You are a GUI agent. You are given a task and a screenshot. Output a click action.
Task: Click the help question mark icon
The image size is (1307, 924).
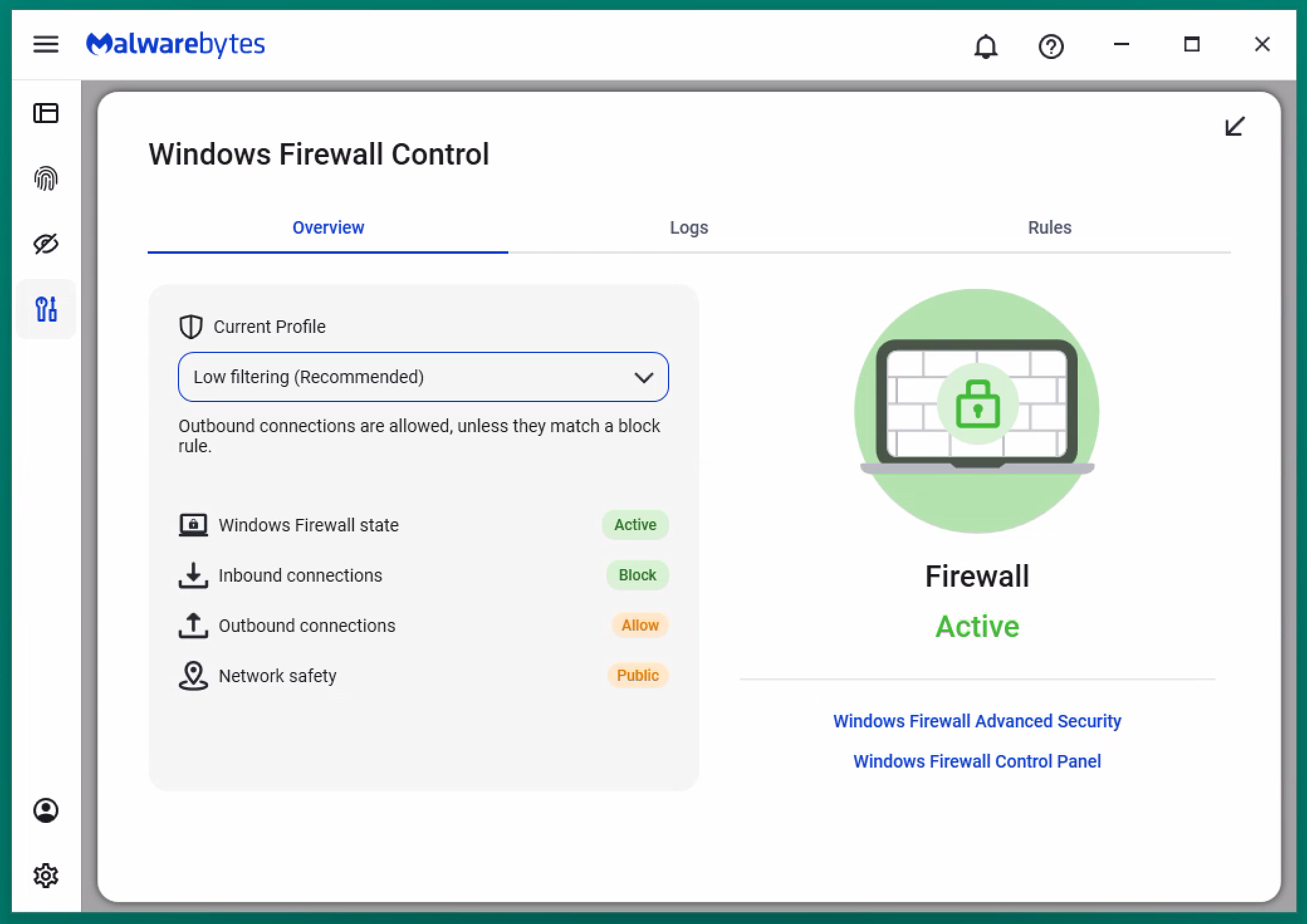tap(1051, 46)
